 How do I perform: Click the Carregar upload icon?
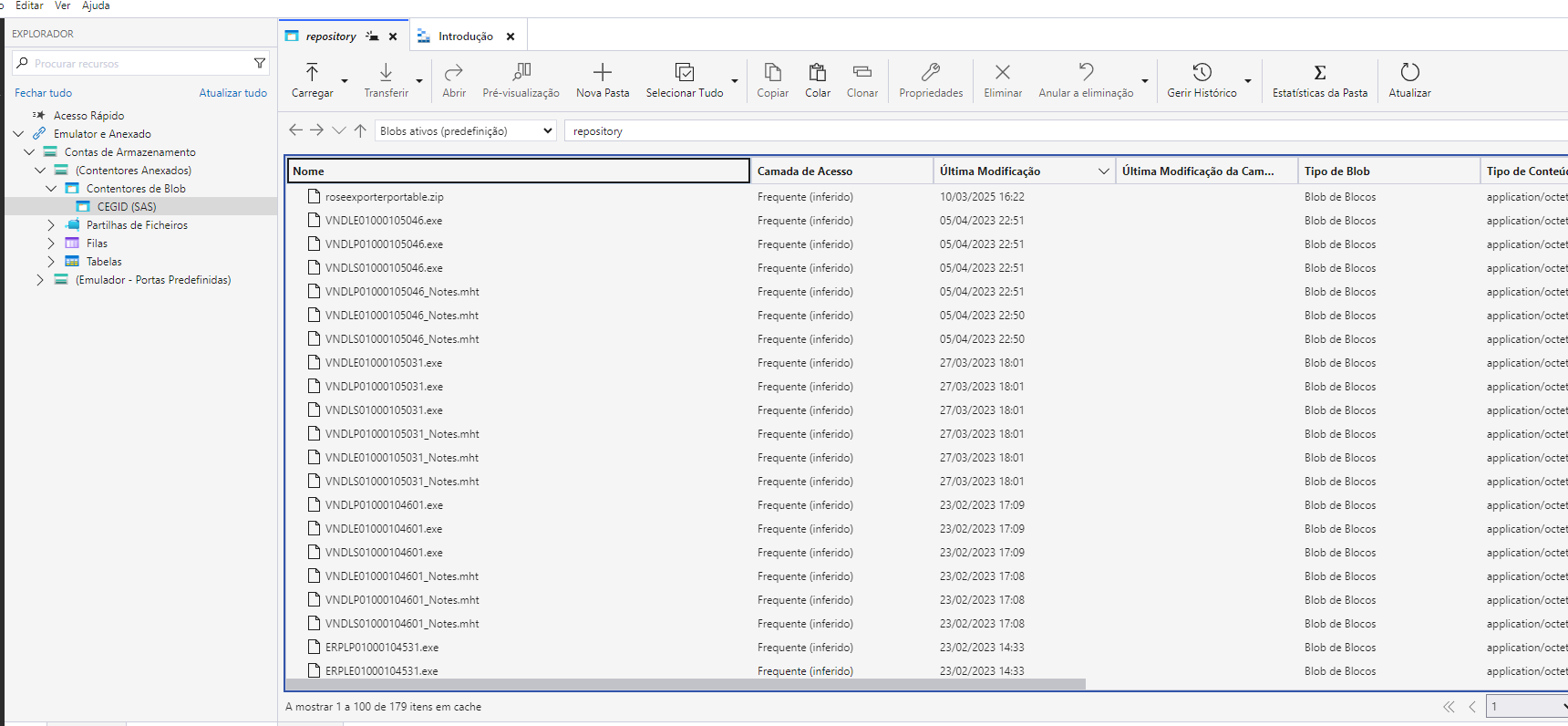[x=312, y=73]
